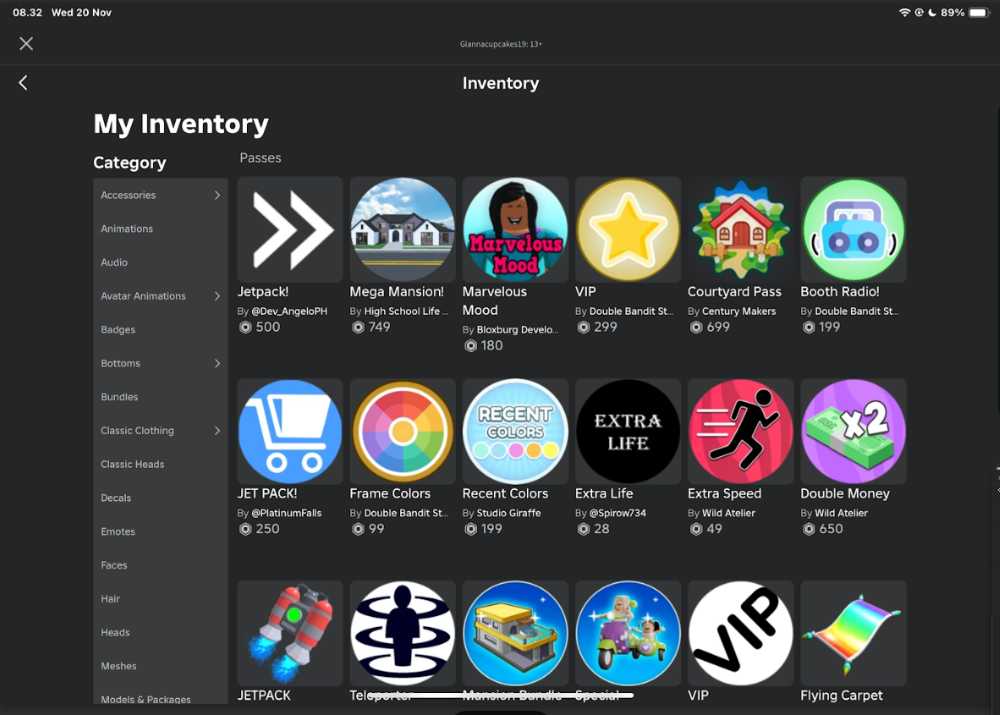Select the JET PACK! shopping cart icon
This screenshot has height=715, width=1000.
pyautogui.click(x=290, y=431)
